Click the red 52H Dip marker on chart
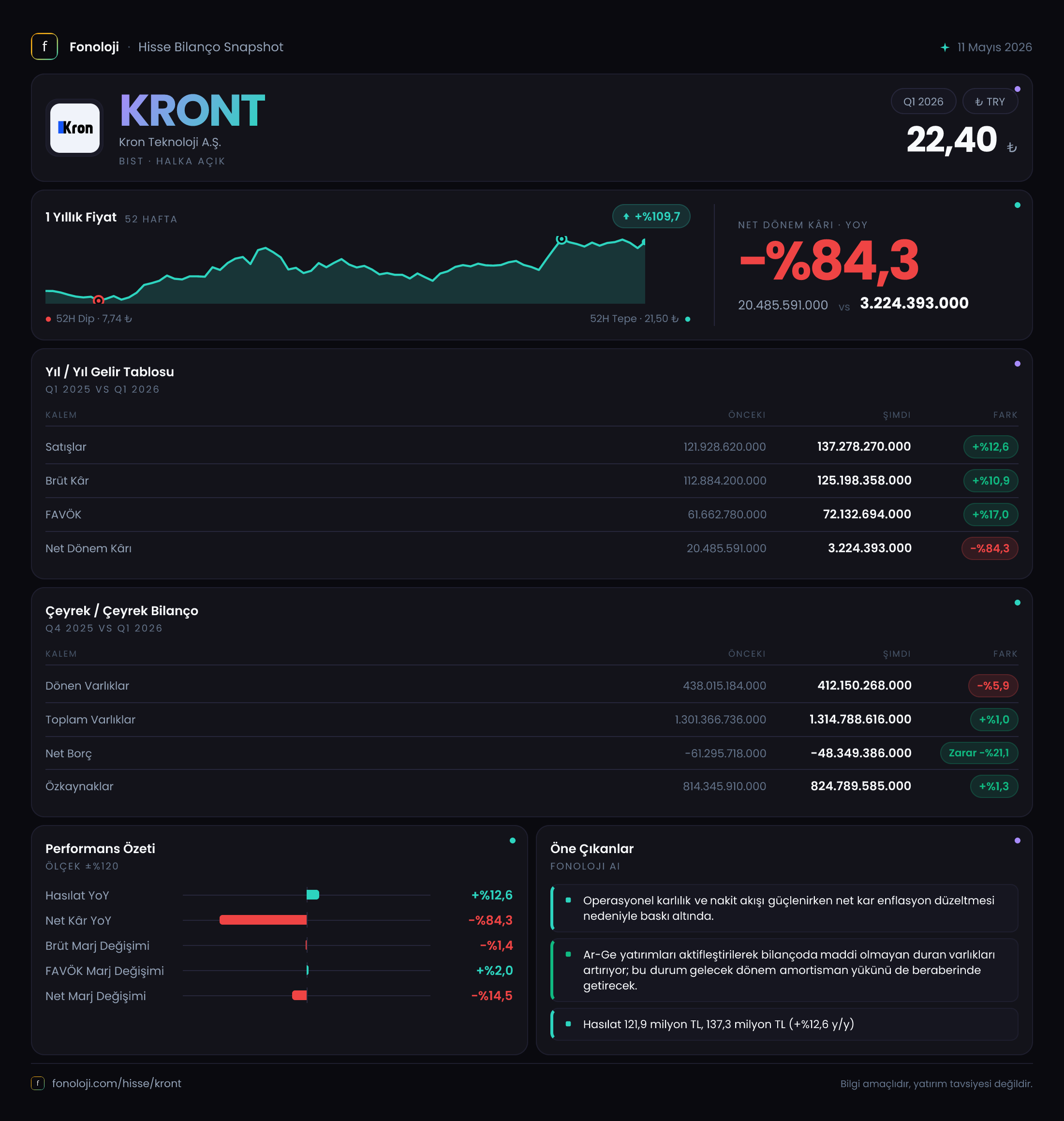1064x1121 pixels. click(x=98, y=300)
